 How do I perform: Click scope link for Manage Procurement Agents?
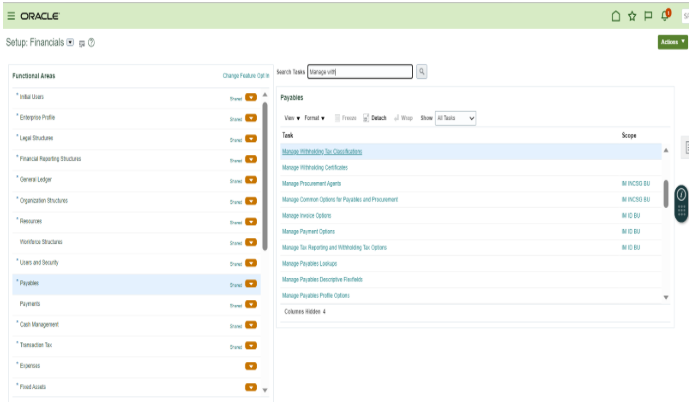click(636, 184)
